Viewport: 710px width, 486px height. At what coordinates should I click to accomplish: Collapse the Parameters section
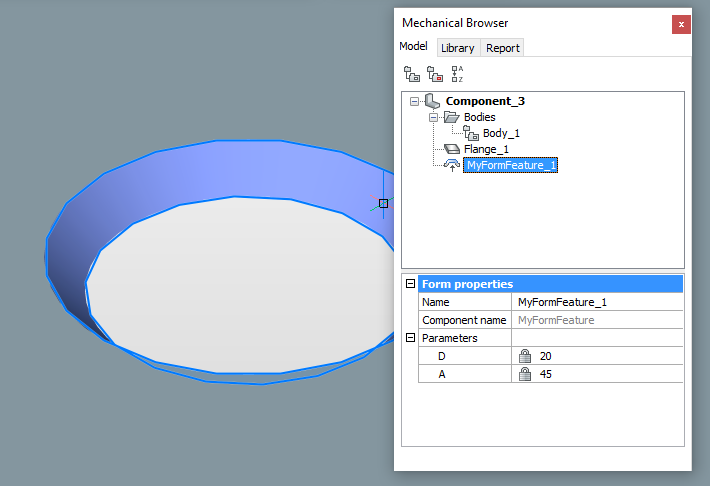coord(410,338)
